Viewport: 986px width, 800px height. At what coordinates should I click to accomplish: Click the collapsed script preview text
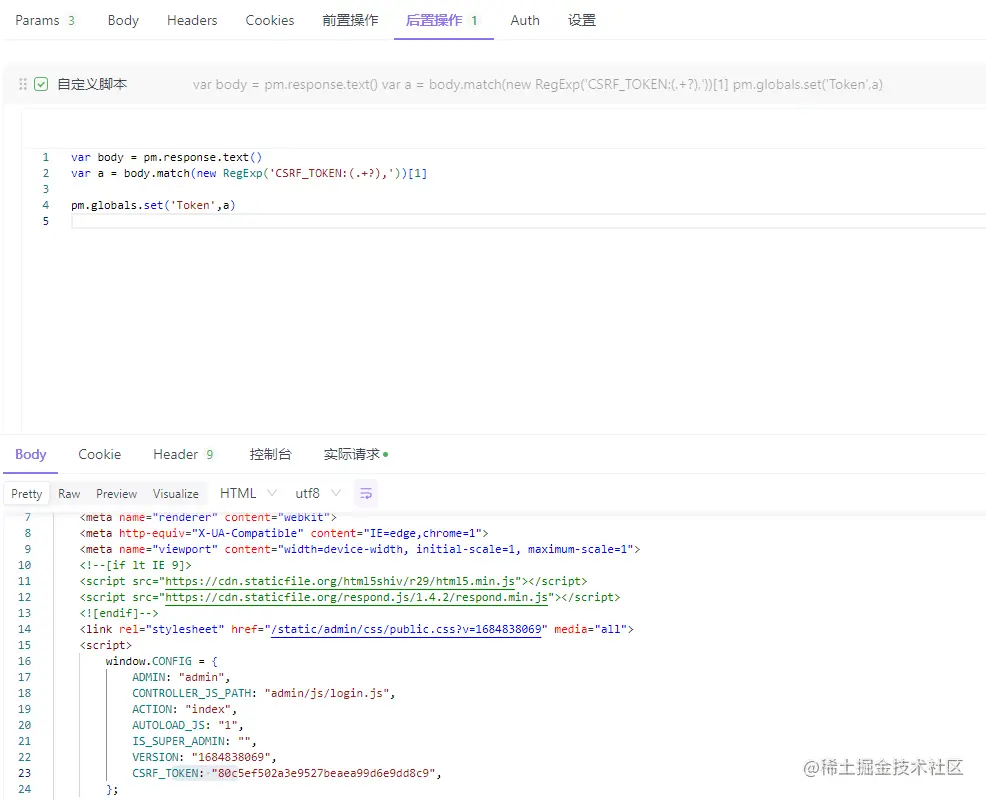[538, 84]
